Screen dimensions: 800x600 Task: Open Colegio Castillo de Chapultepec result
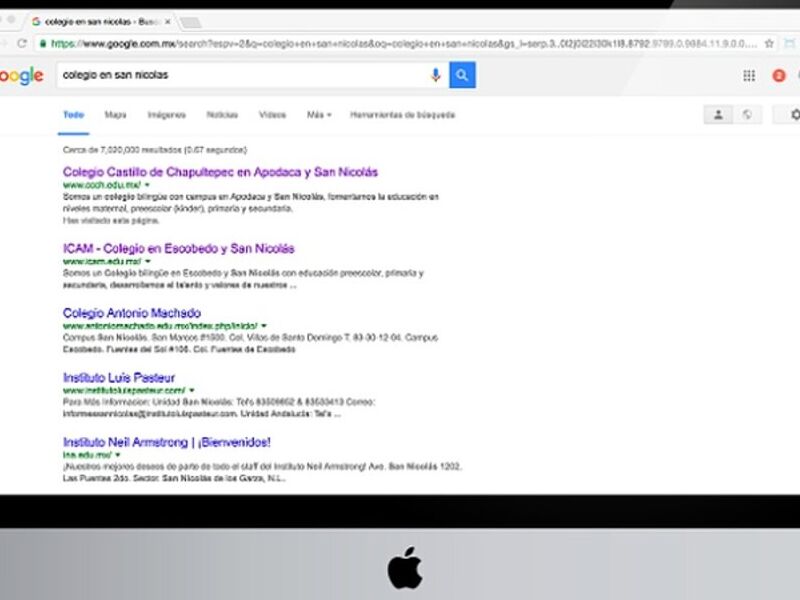(x=220, y=172)
